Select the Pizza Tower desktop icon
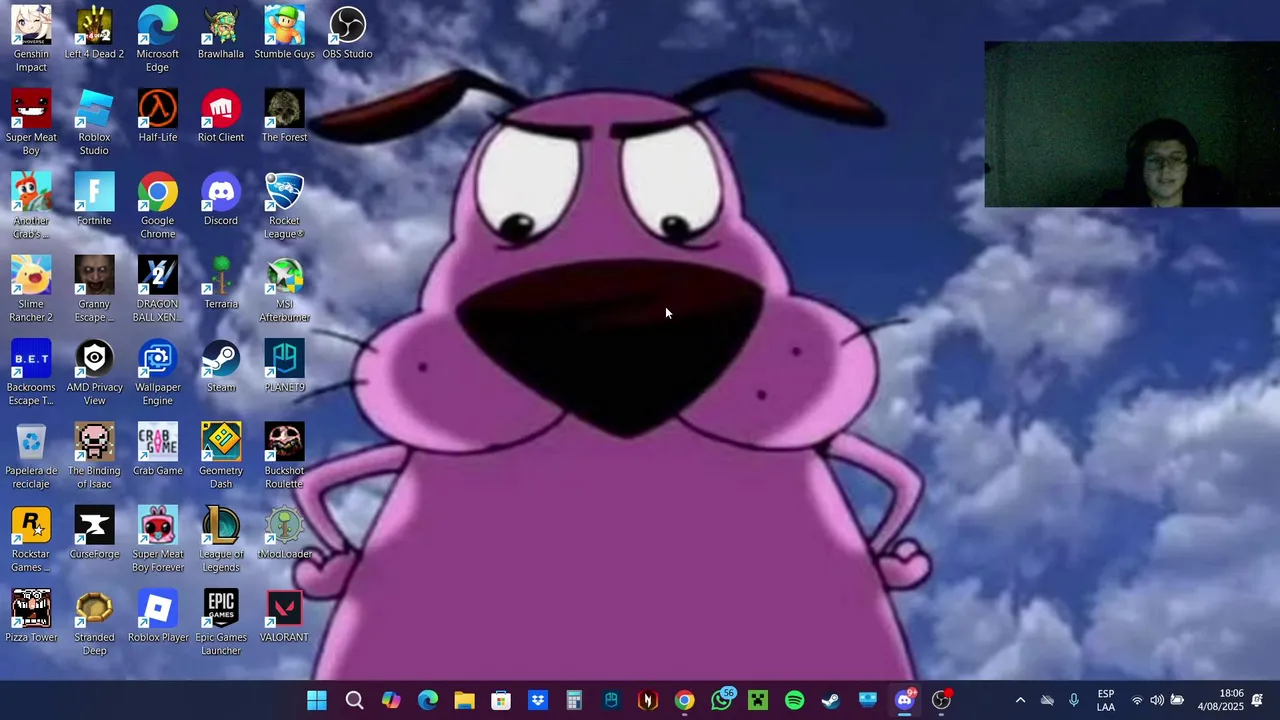1280x720 pixels. (31, 617)
